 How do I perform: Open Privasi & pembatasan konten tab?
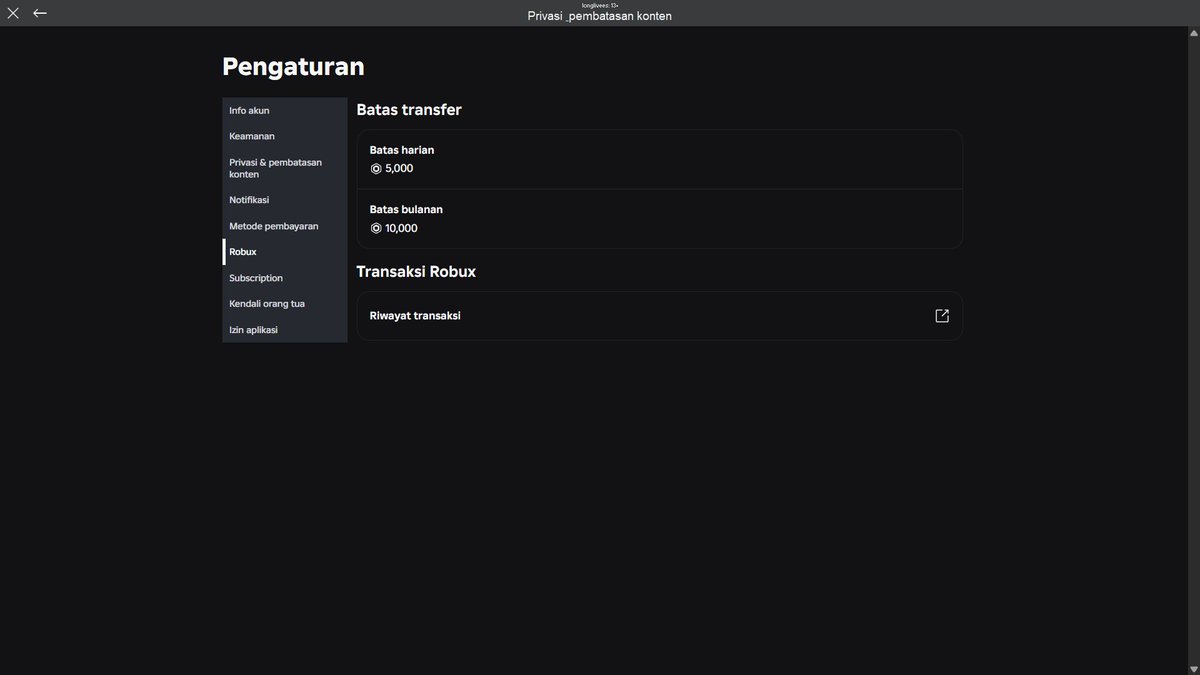pyautogui.click(x=285, y=168)
